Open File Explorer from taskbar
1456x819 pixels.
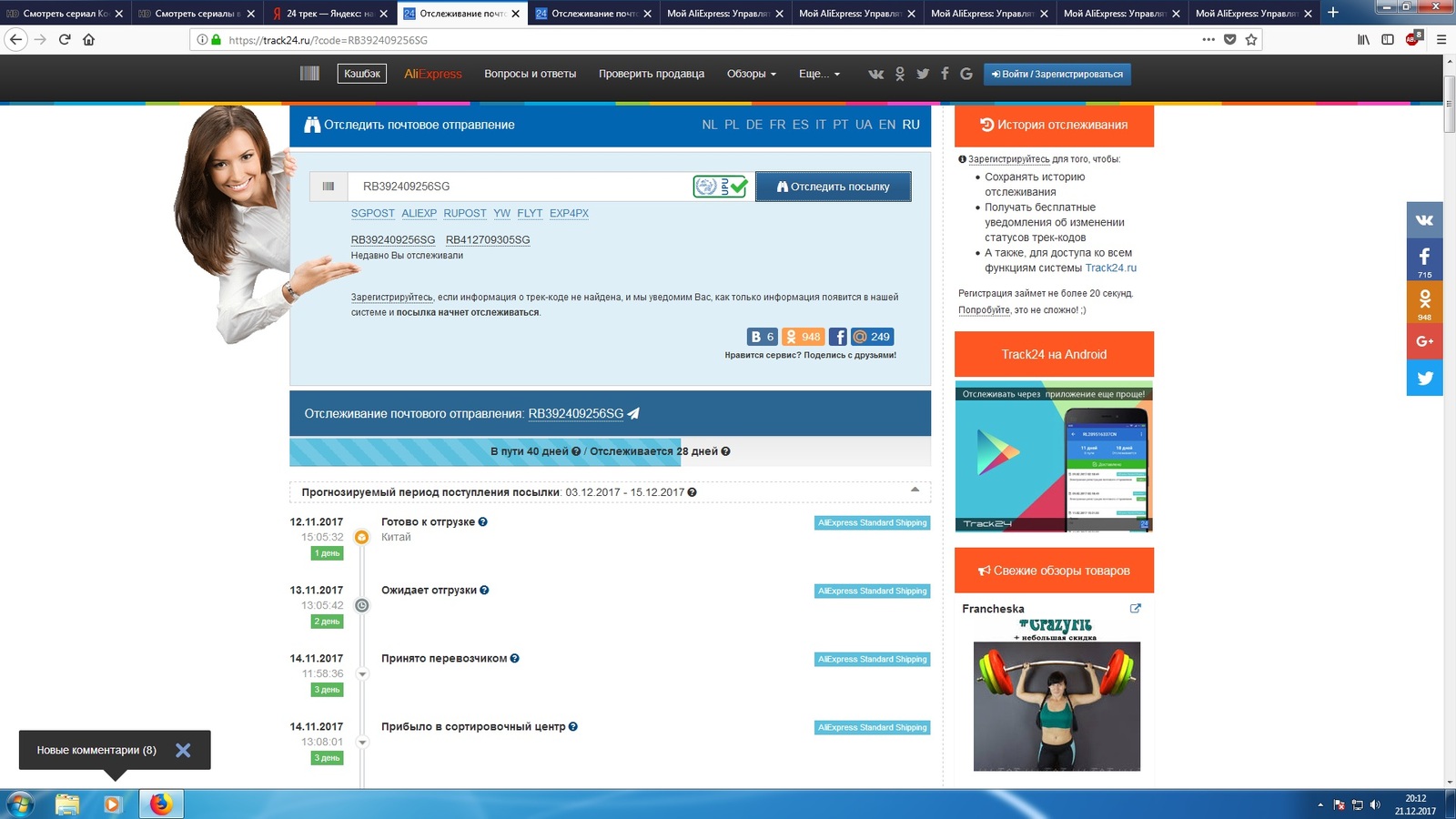[x=66, y=804]
